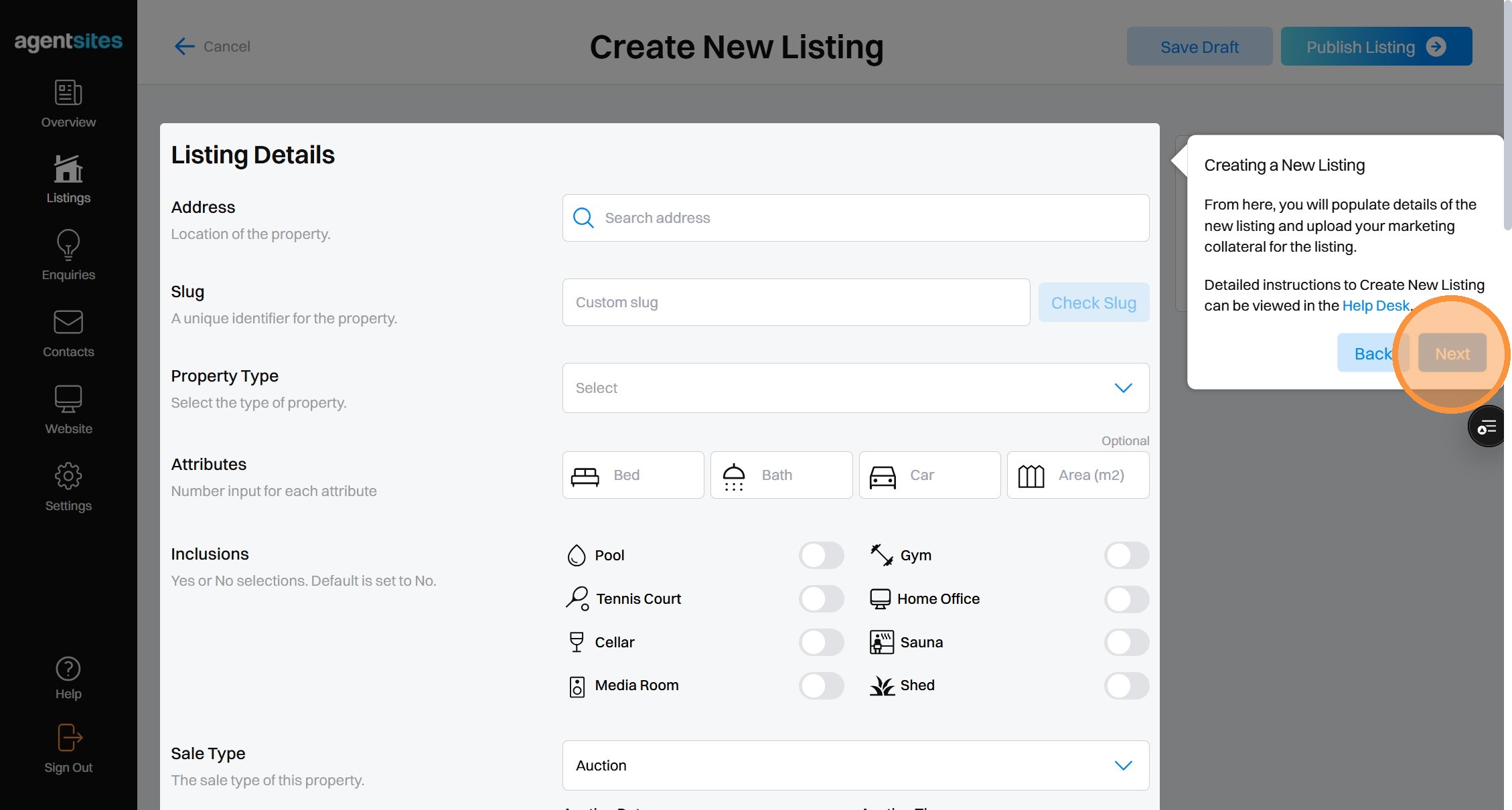This screenshot has height=810, width=1512.
Task: Open the floating checklist widget icon
Action: [x=1487, y=427]
